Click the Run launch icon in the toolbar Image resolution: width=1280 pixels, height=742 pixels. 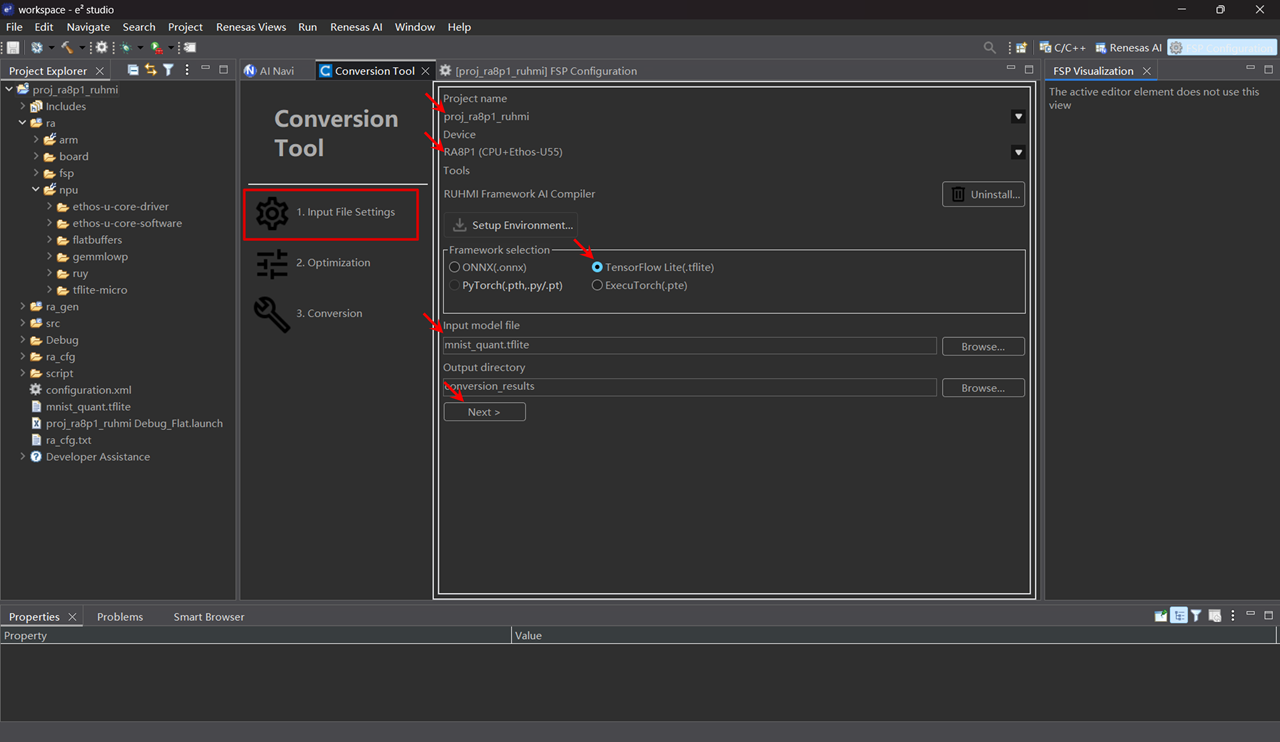click(x=156, y=47)
